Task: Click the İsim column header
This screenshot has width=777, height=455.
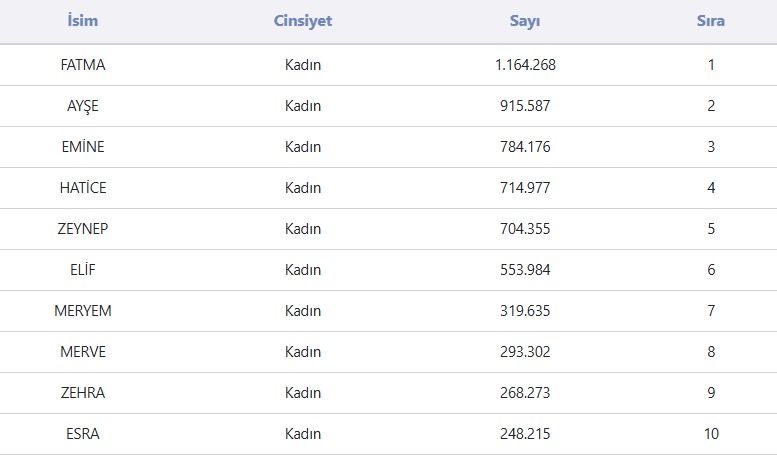Action: 82,21
